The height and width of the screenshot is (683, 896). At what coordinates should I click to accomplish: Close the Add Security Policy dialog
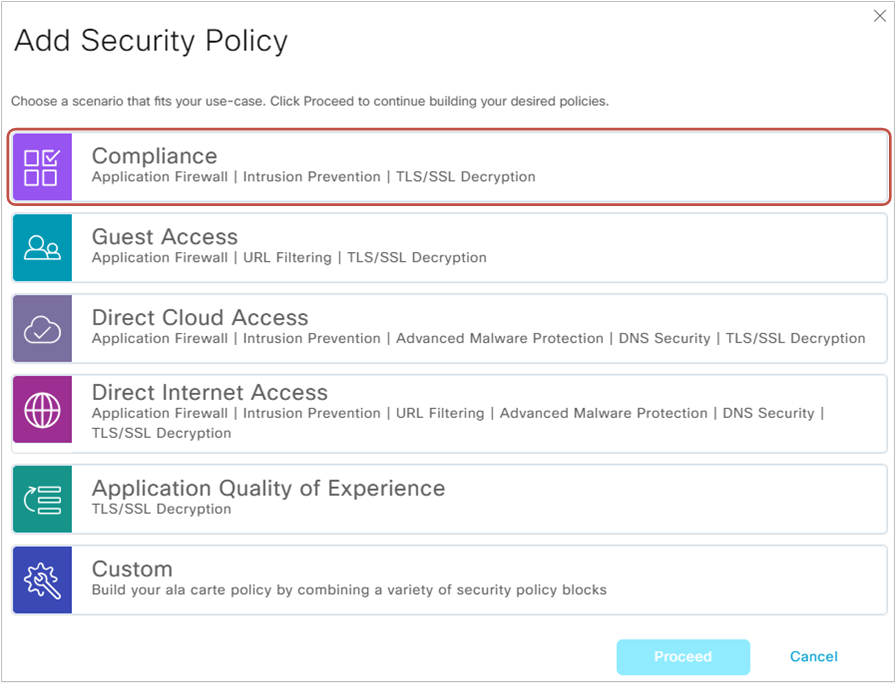[x=880, y=16]
